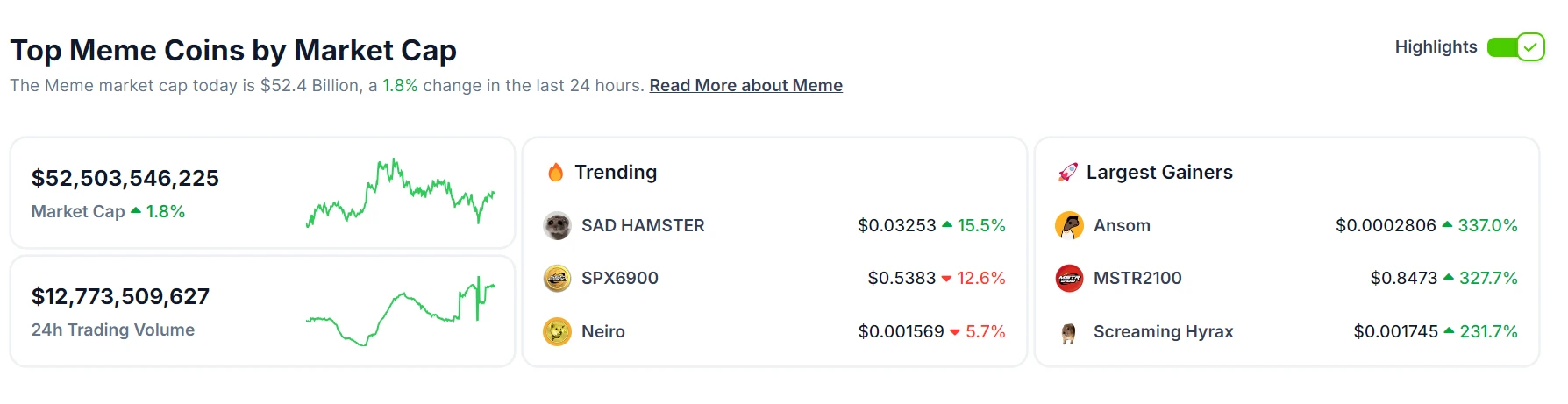Click the Ansom coin icon
Screen dimensions: 1568x404
1069,226
